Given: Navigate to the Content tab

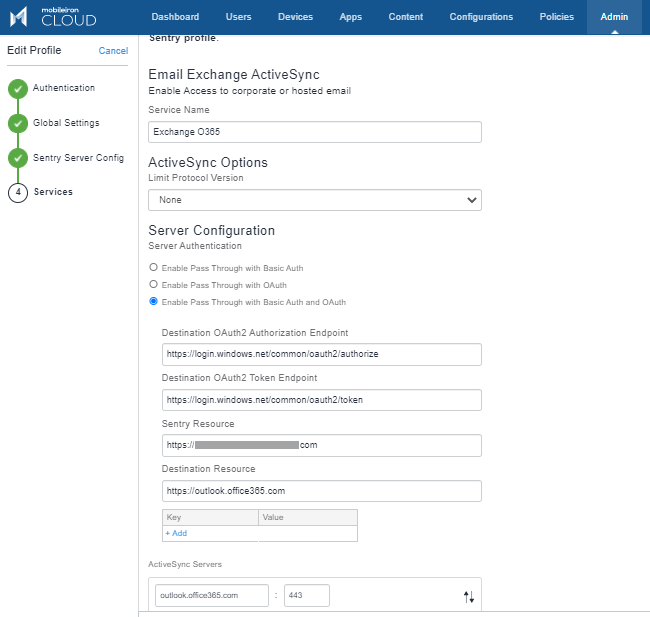Looking at the screenshot, I should pos(405,17).
